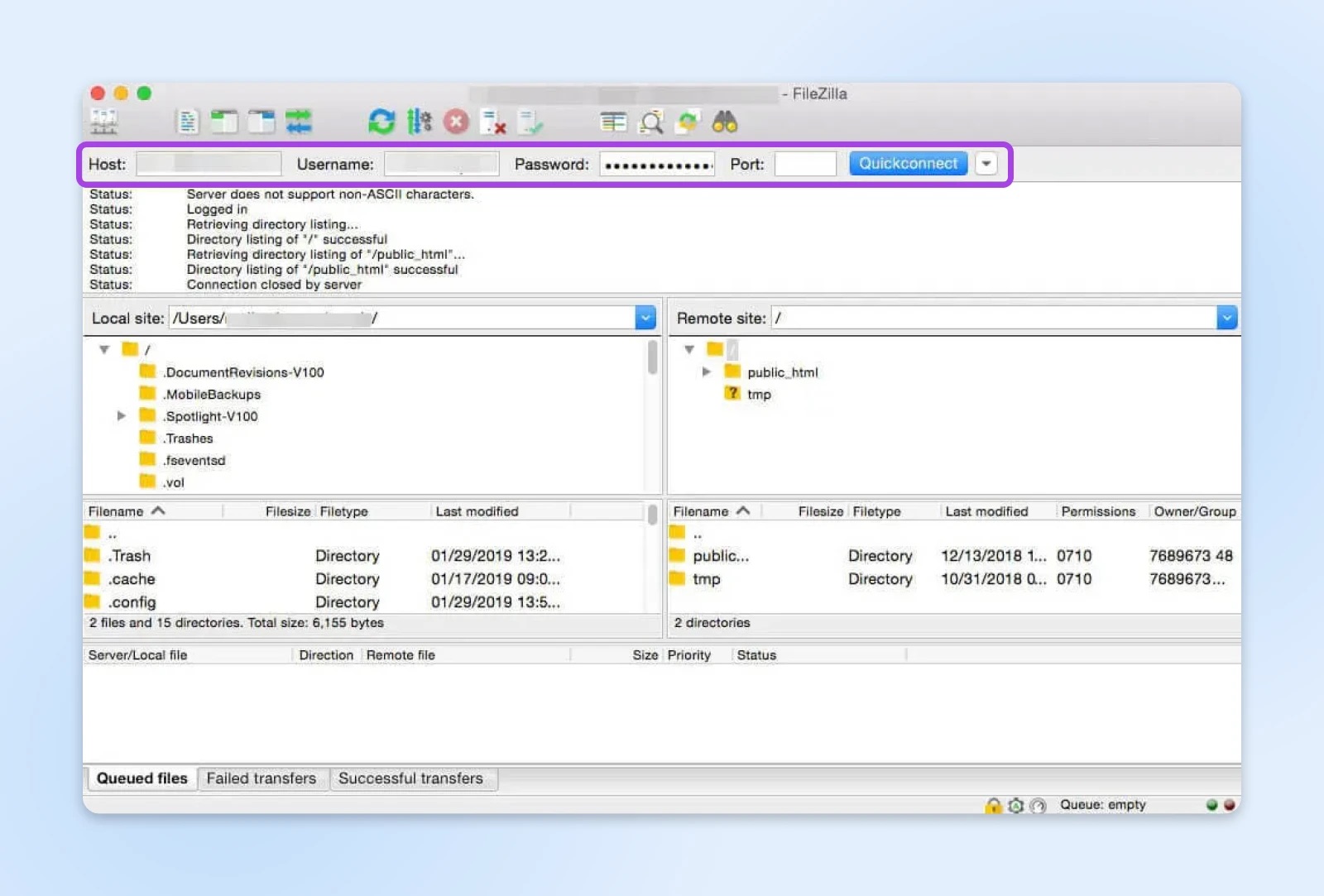
Task: Open directory comparison icon
Action: click(613, 122)
